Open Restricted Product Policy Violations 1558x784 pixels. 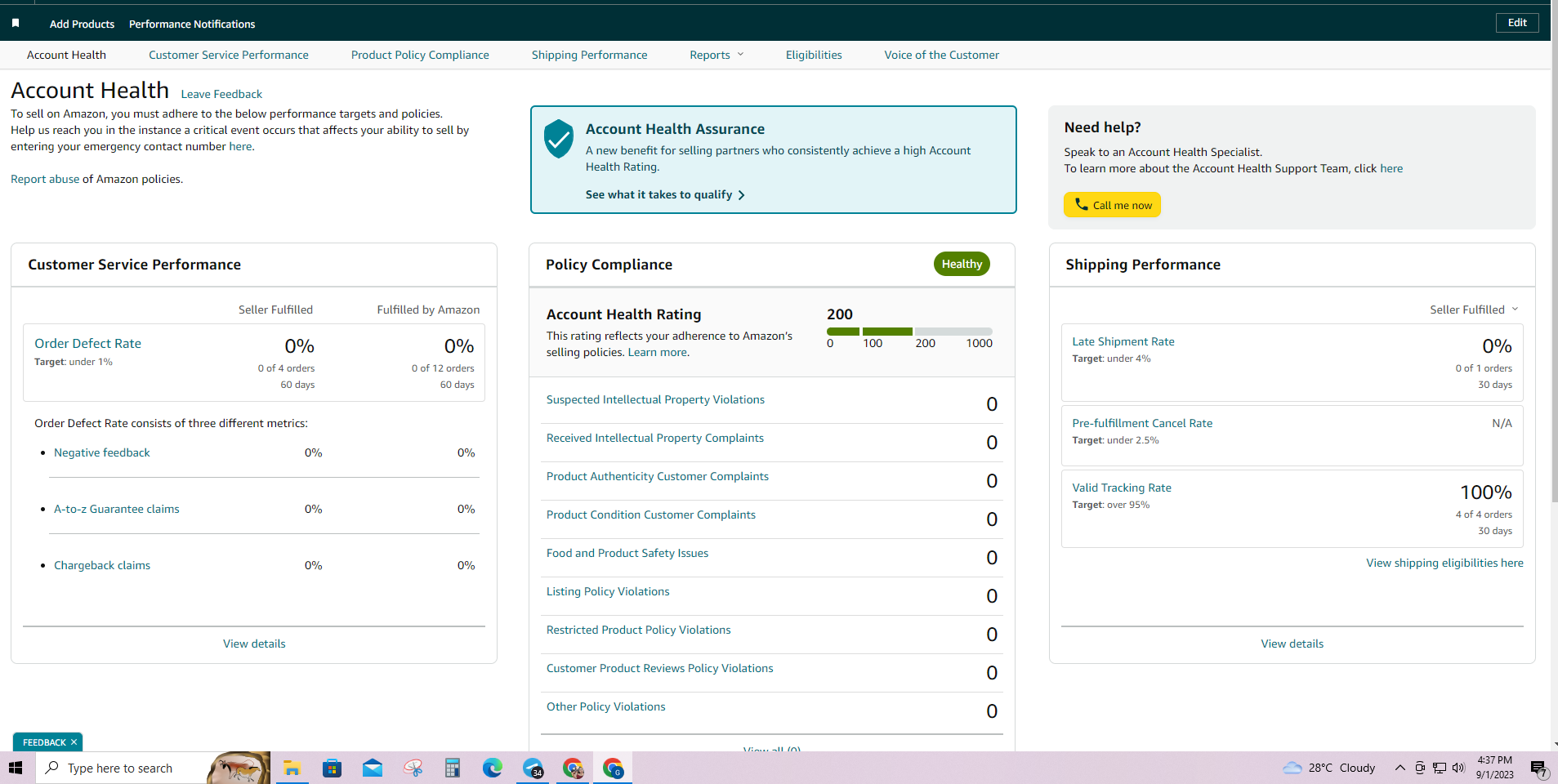pyautogui.click(x=639, y=630)
